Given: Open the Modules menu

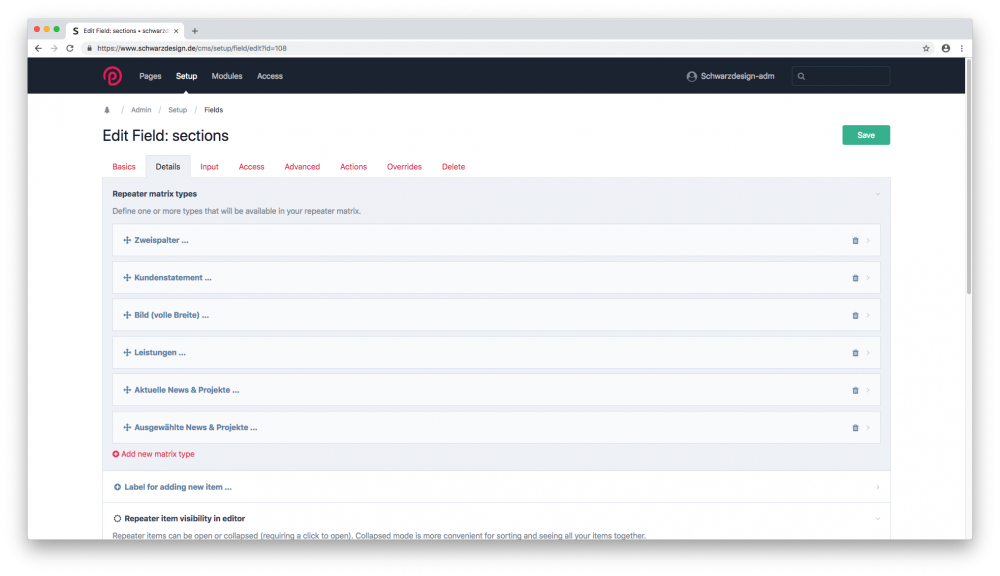Looking at the screenshot, I should (x=226, y=76).
